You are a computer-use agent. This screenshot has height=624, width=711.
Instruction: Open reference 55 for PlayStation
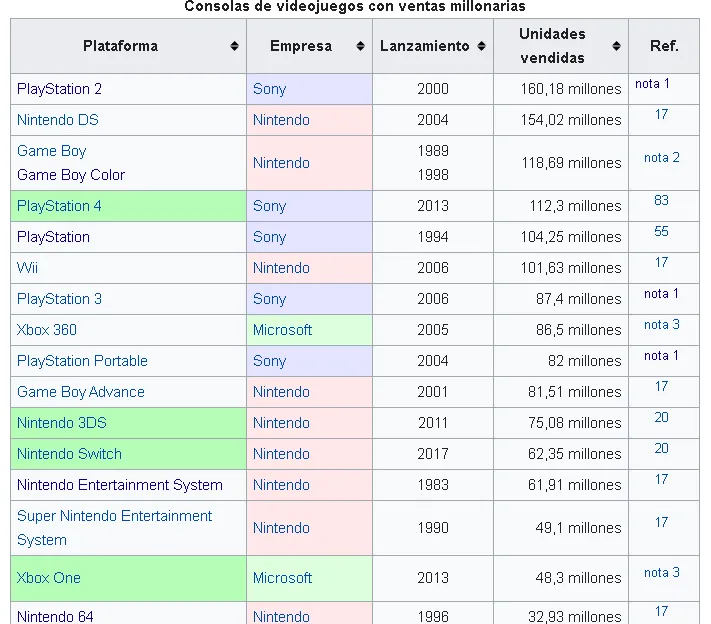coord(661,231)
